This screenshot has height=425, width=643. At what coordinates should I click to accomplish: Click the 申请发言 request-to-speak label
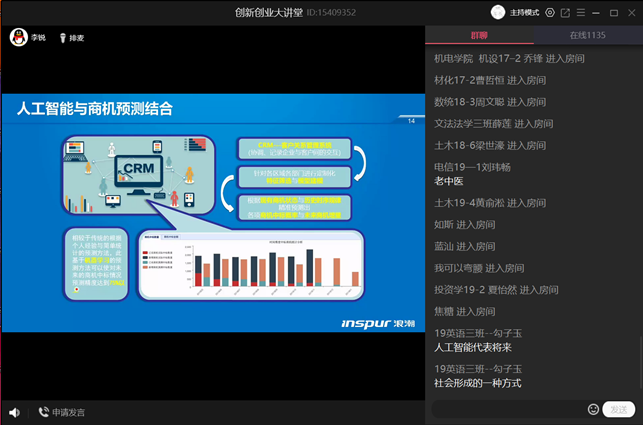(69, 412)
